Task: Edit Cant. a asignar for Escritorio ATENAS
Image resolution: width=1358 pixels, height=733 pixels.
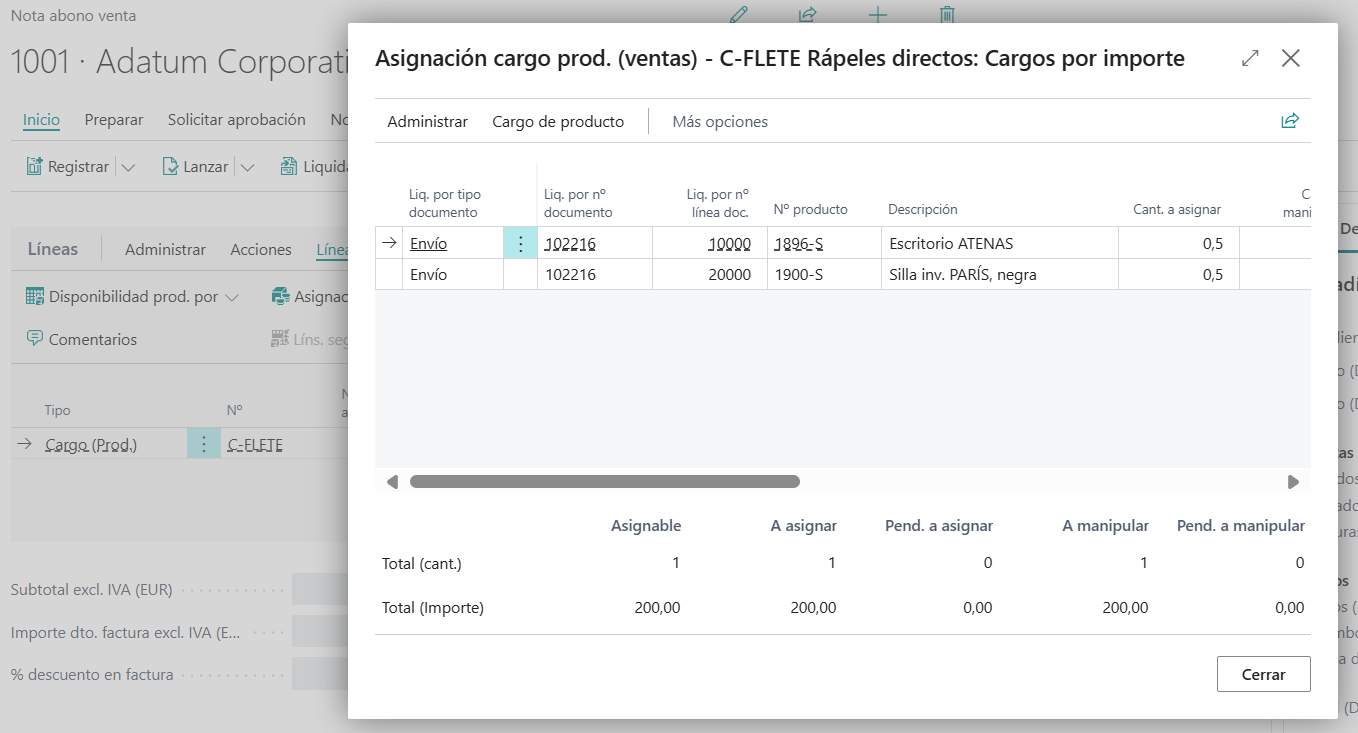Action: coord(1179,243)
